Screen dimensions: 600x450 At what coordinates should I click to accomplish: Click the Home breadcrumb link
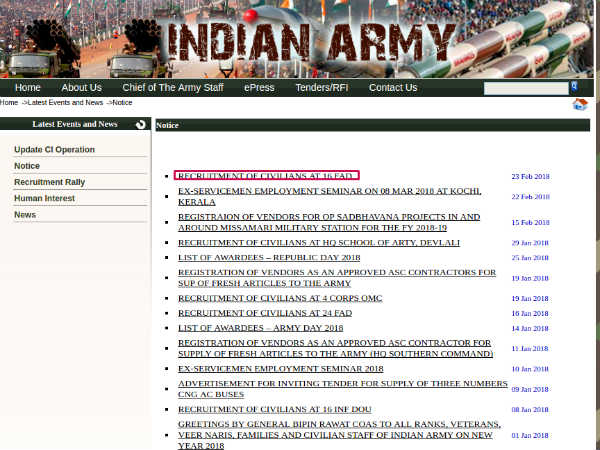9,103
